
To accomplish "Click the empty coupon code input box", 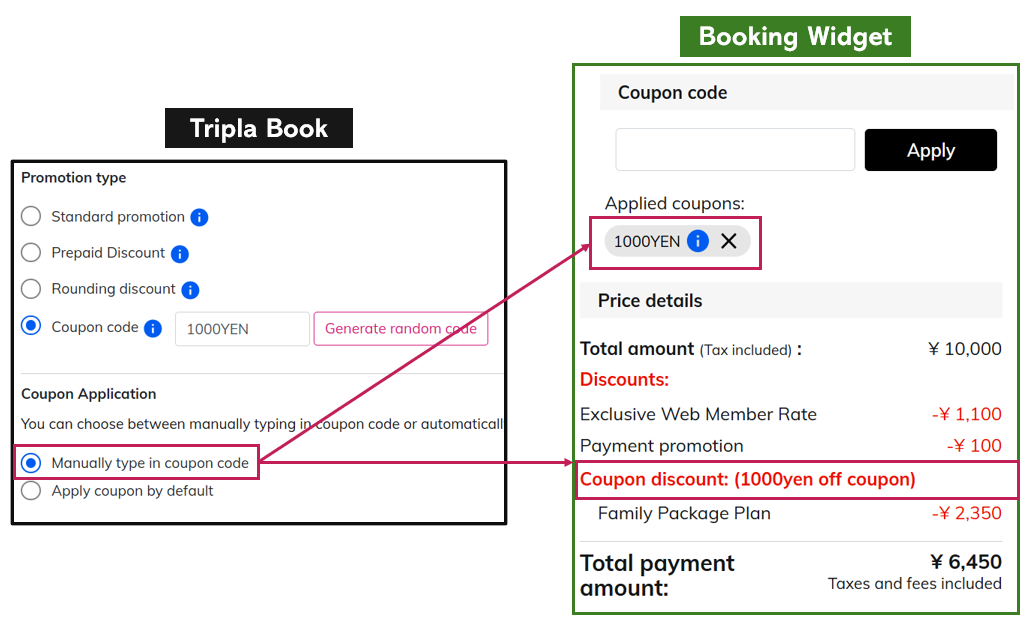I will coord(735,150).
